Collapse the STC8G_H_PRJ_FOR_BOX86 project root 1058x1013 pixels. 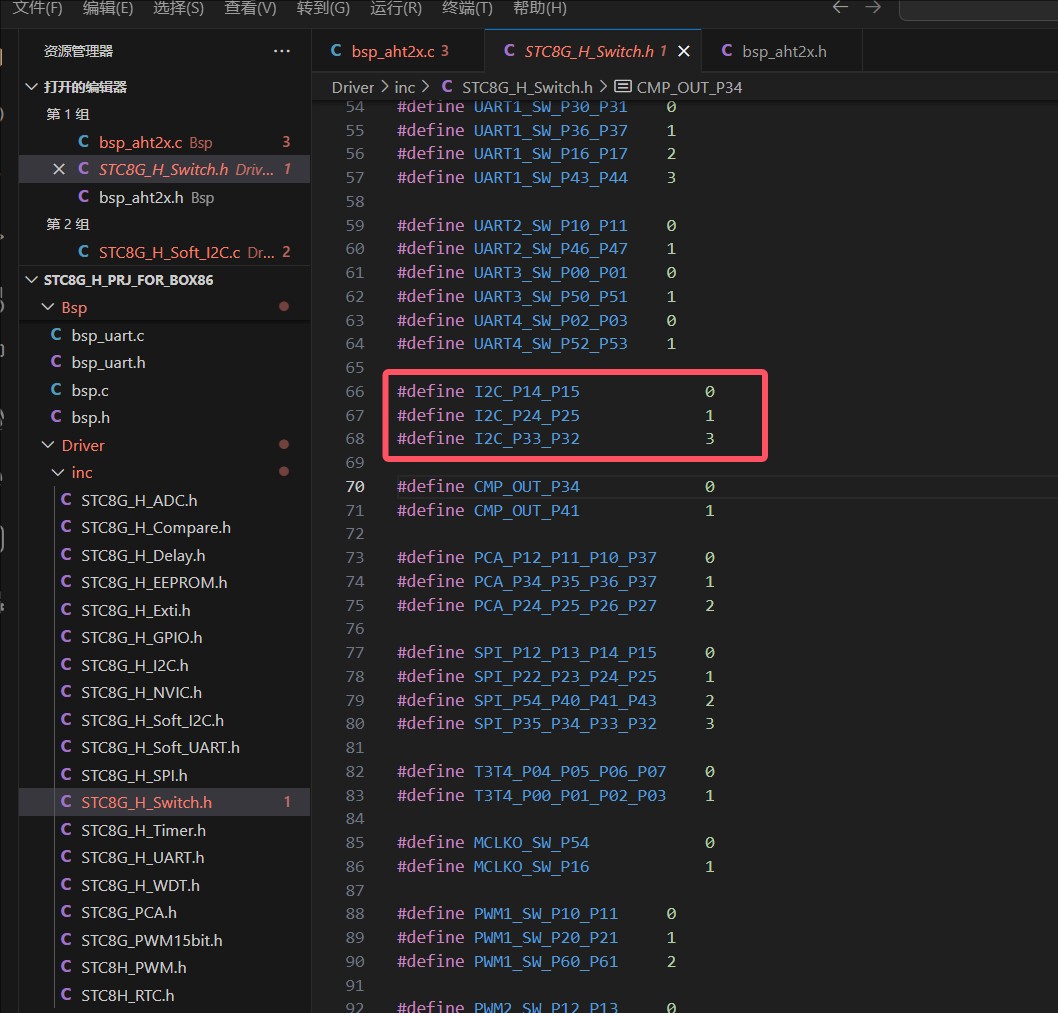(31, 279)
